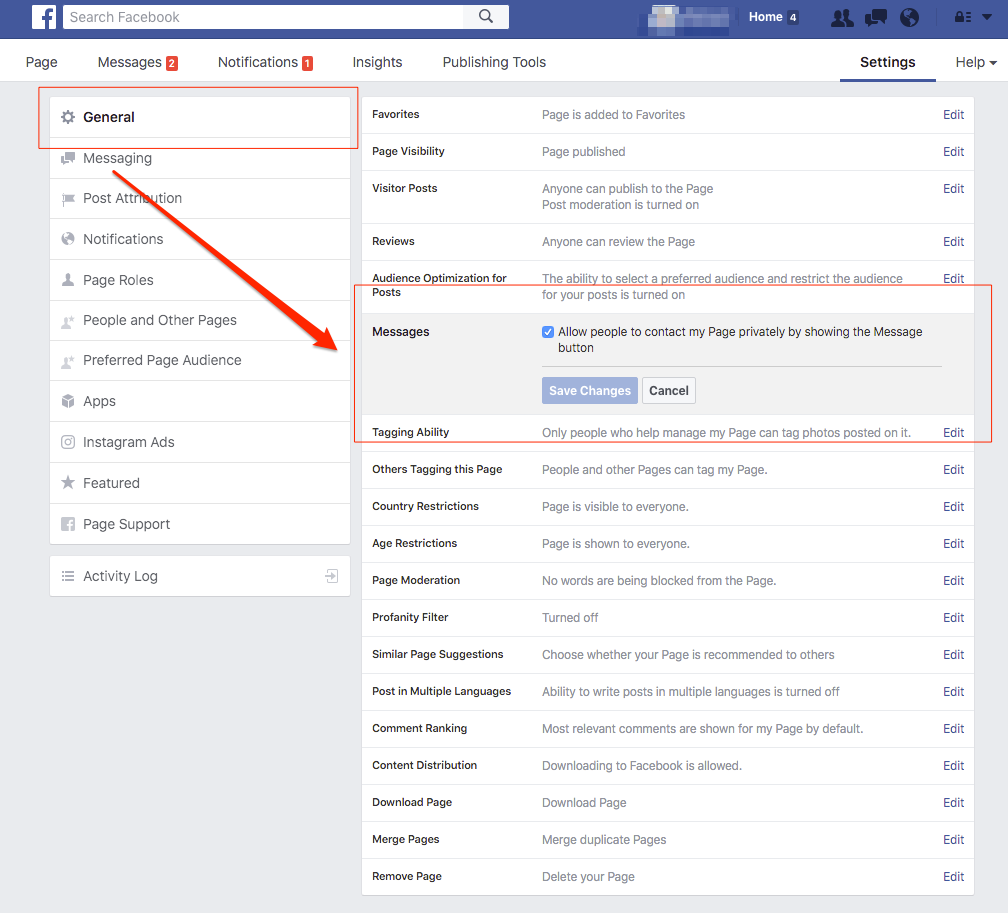Edit Download Page setting
Image resolution: width=1008 pixels, height=913 pixels.
coord(953,802)
